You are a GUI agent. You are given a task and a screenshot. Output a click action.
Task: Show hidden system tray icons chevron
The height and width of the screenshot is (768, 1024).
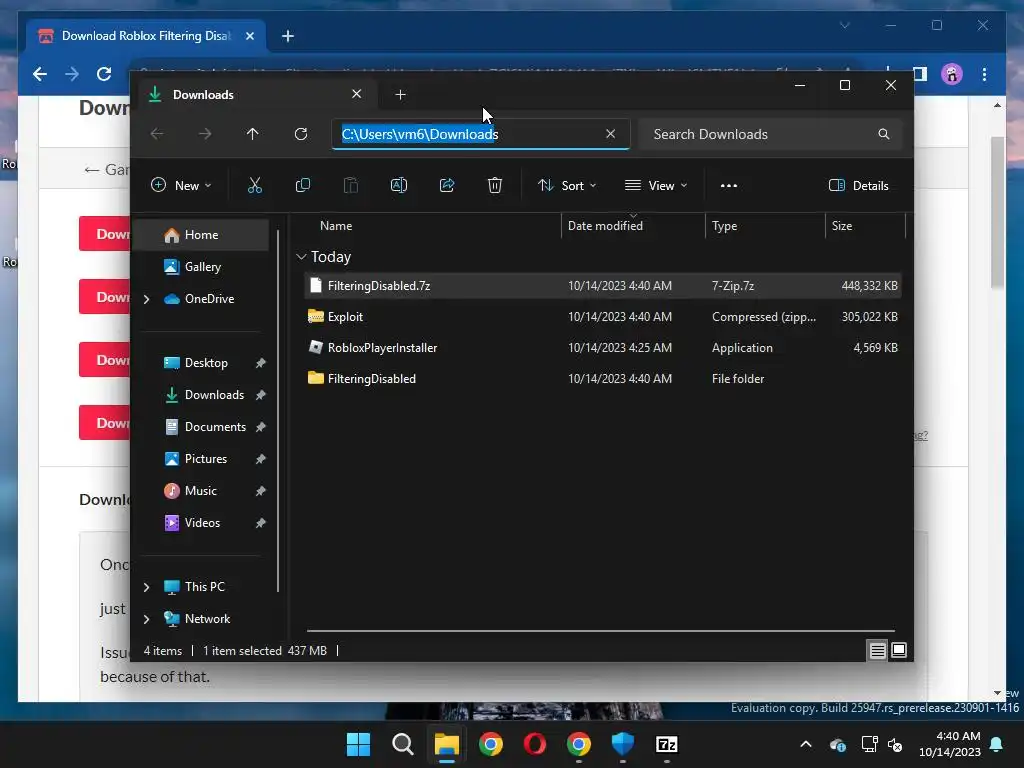(x=806, y=744)
